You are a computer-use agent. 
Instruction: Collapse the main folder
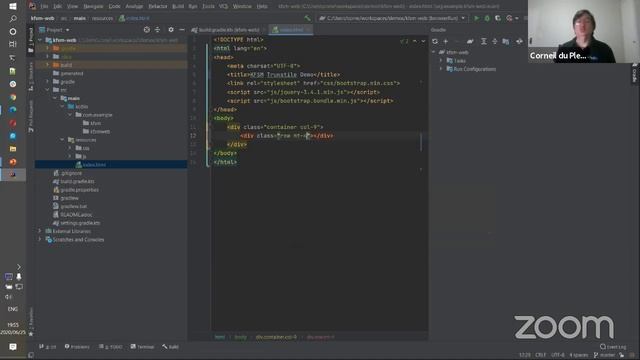pyautogui.click(x=55, y=98)
